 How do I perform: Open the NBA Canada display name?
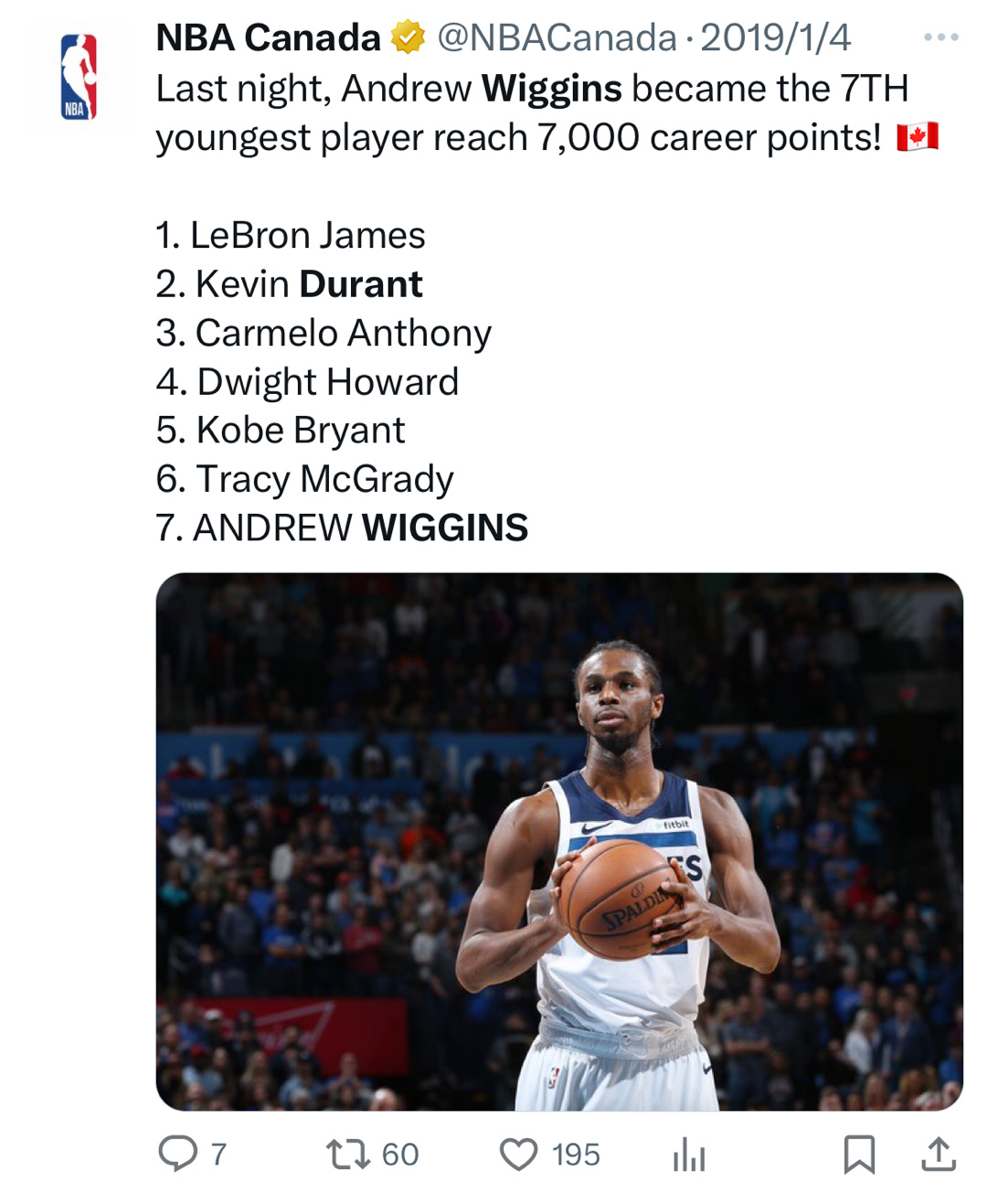pyautogui.click(x=268, y=37)
